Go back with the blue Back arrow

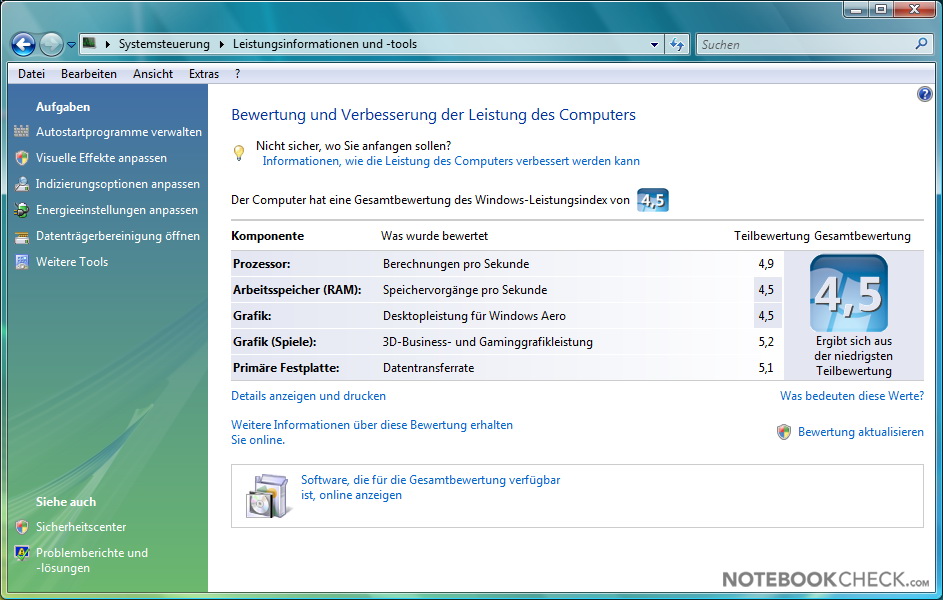click(x=23, y=44)
